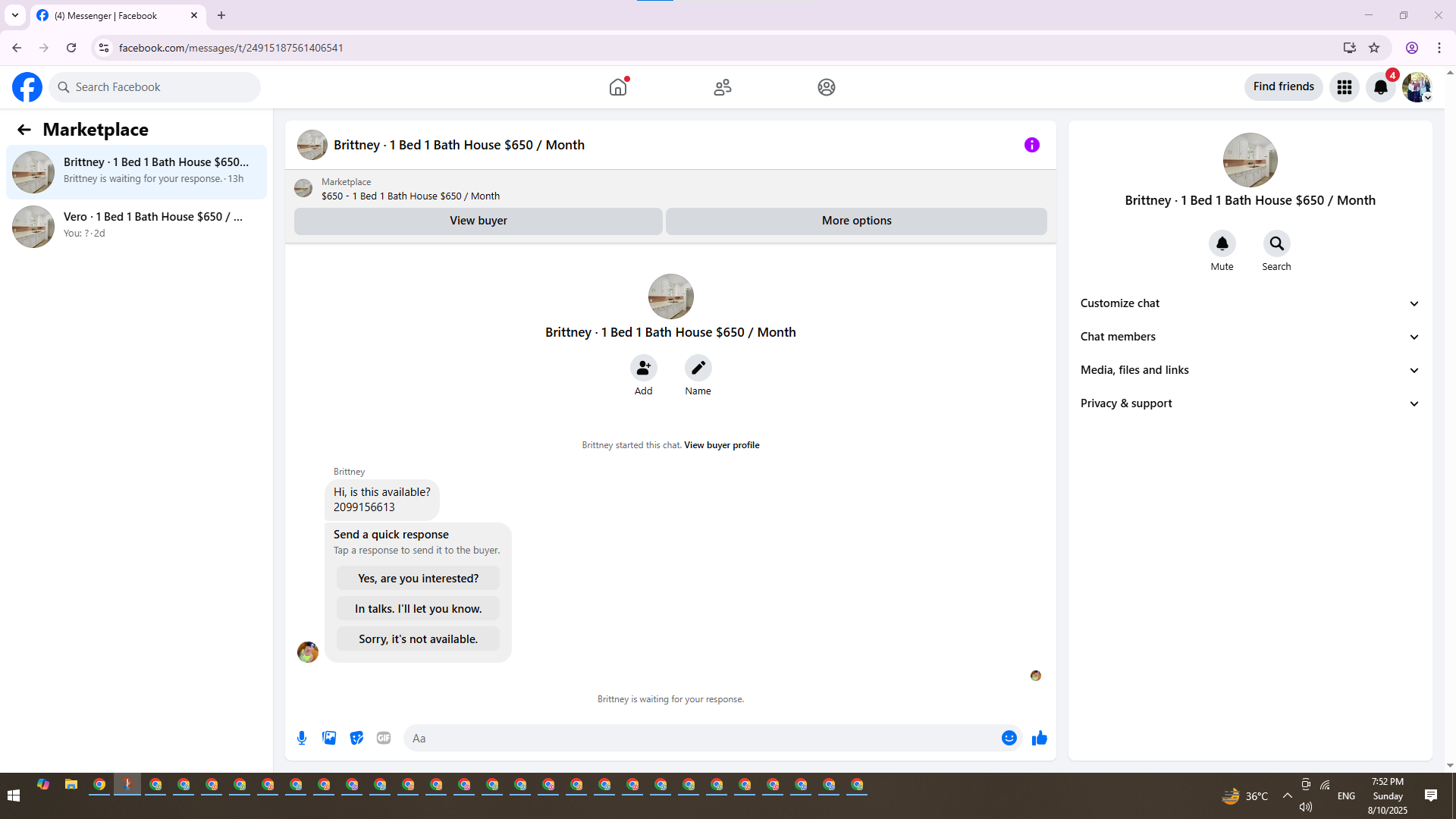Open the View buyer profile link
Screen dimensions: 1456x819
721,445
